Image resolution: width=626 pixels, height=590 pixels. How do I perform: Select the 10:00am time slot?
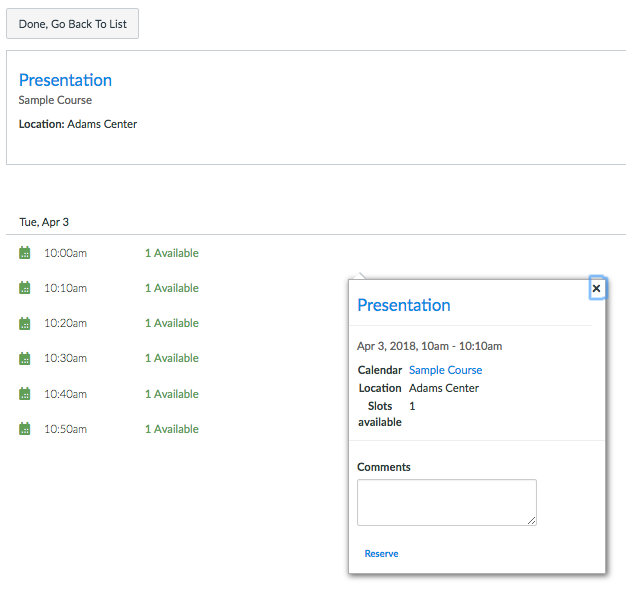click(65, 253)
